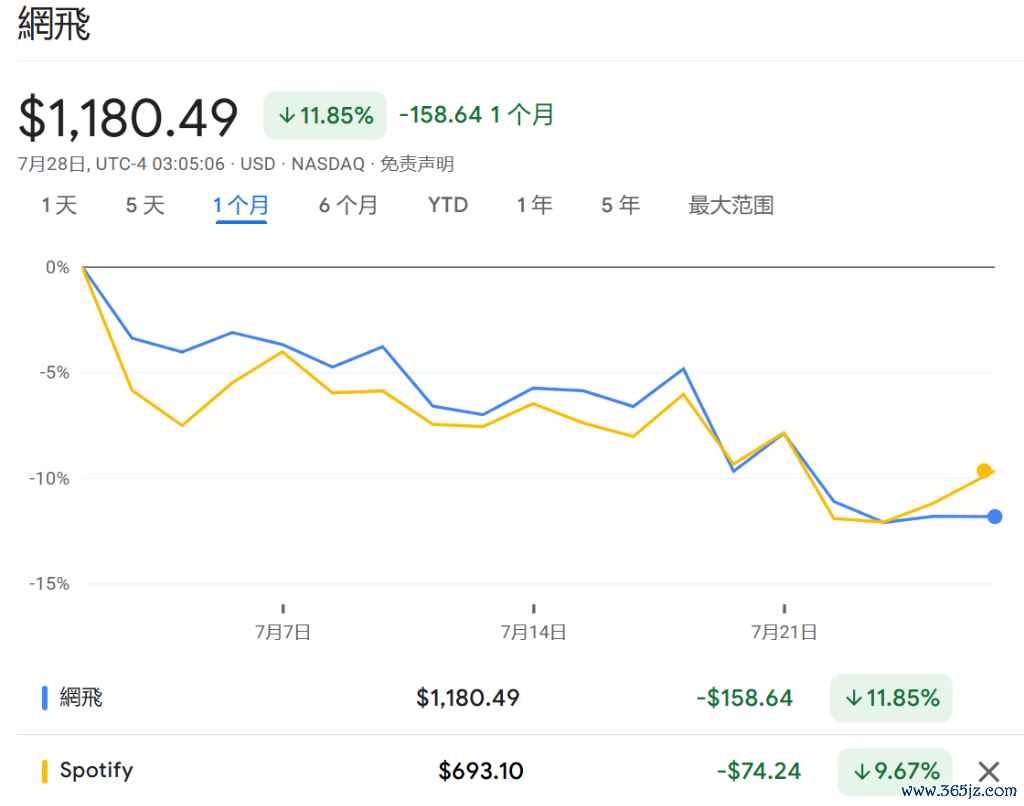Click the 7月28日 UTC-4 timestamp text
The height and width of the screenshot is (806, 1024).
point(121,164)
